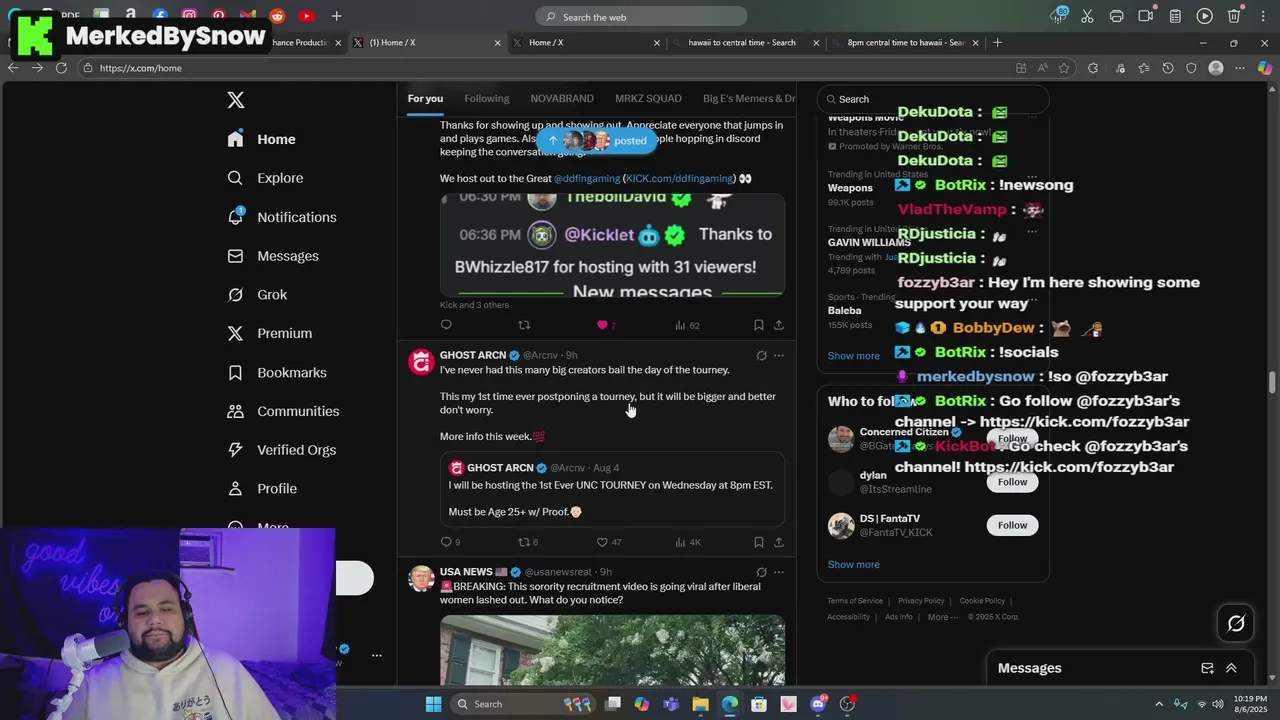Screen dimensions: 1280x720
Task: Bookmark the GHOST ARCN post
Action: pos(759,542)
